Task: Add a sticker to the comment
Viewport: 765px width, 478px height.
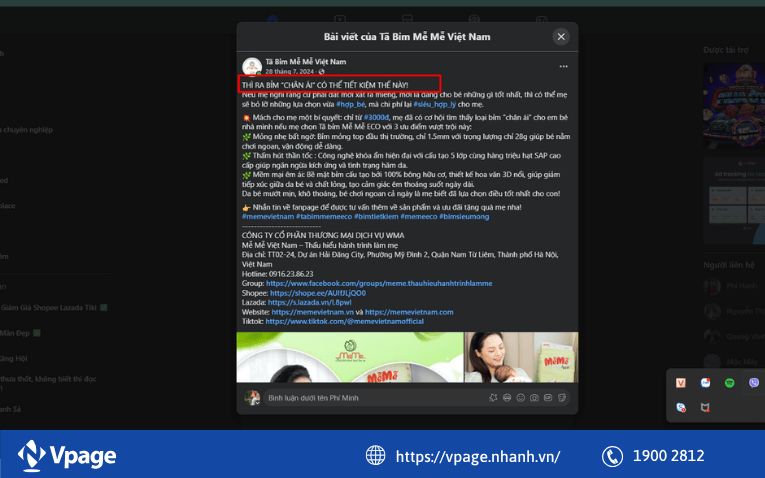Action: coord(562,398)
